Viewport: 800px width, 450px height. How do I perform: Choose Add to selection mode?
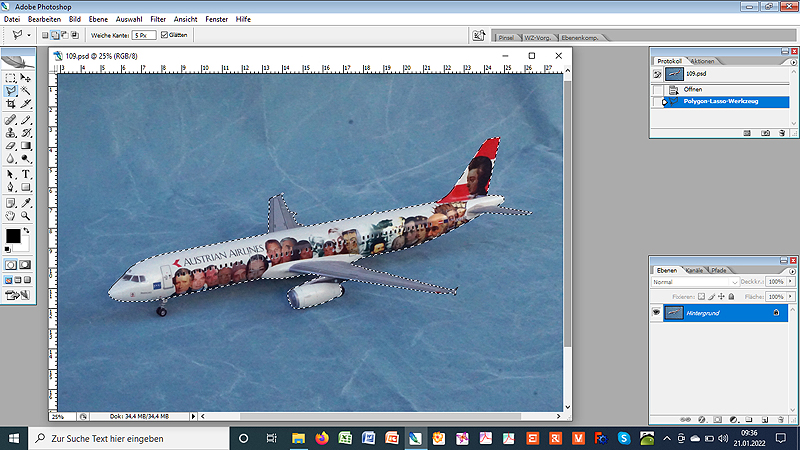click(55, 35)
